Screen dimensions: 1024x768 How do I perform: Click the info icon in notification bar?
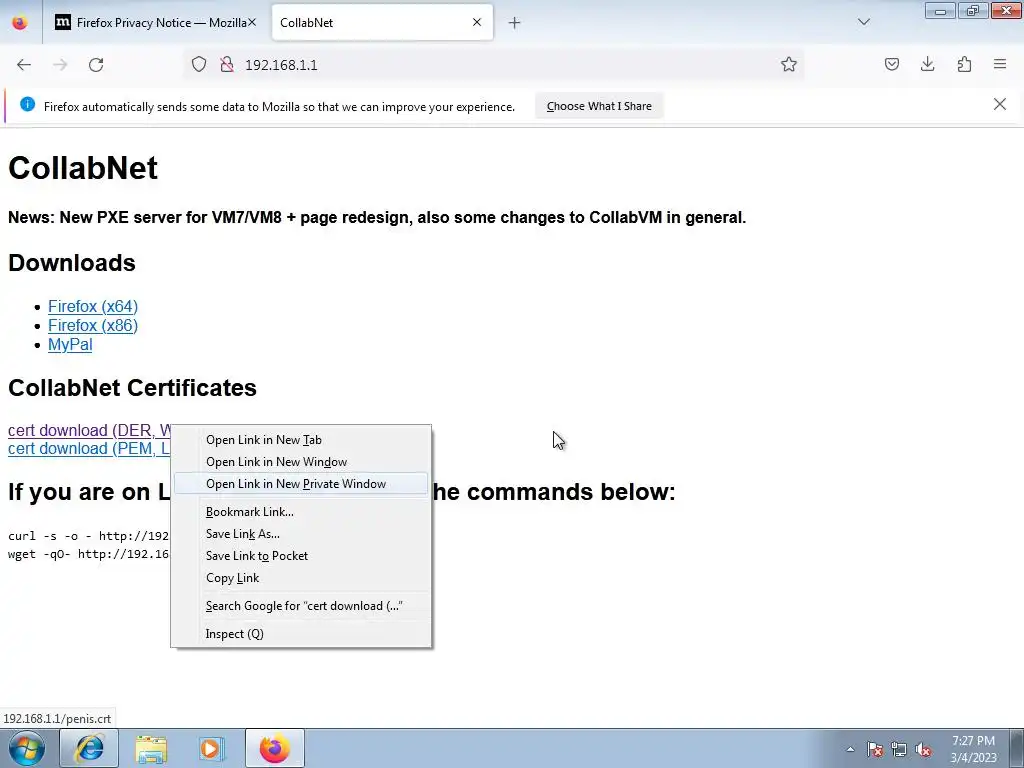tap(27, 104)
